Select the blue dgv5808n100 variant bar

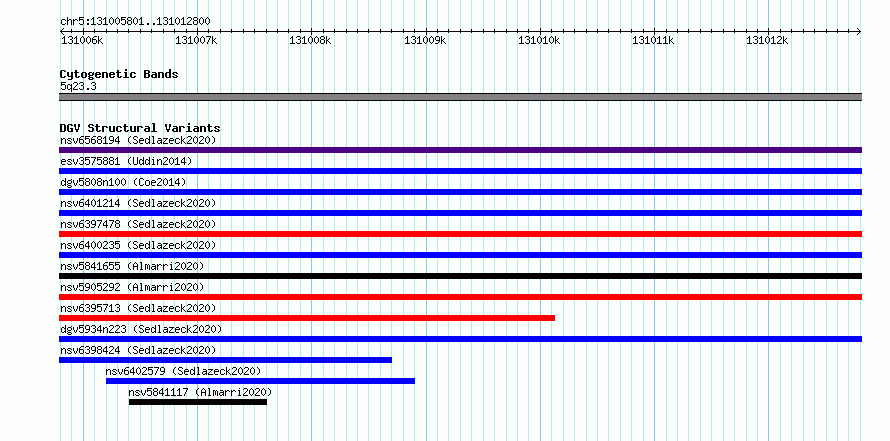(460, 192)
